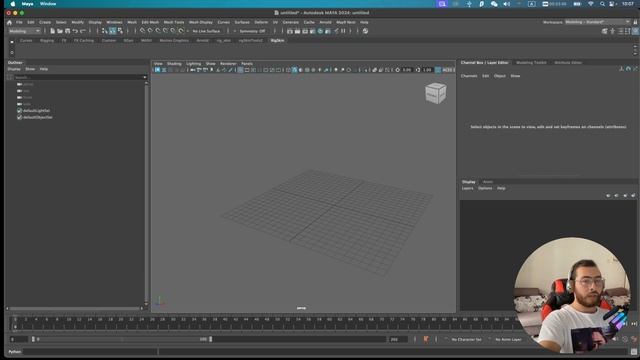Toggle Symmetry Off setting
This screenshot has height=360, width=640.
252,31
